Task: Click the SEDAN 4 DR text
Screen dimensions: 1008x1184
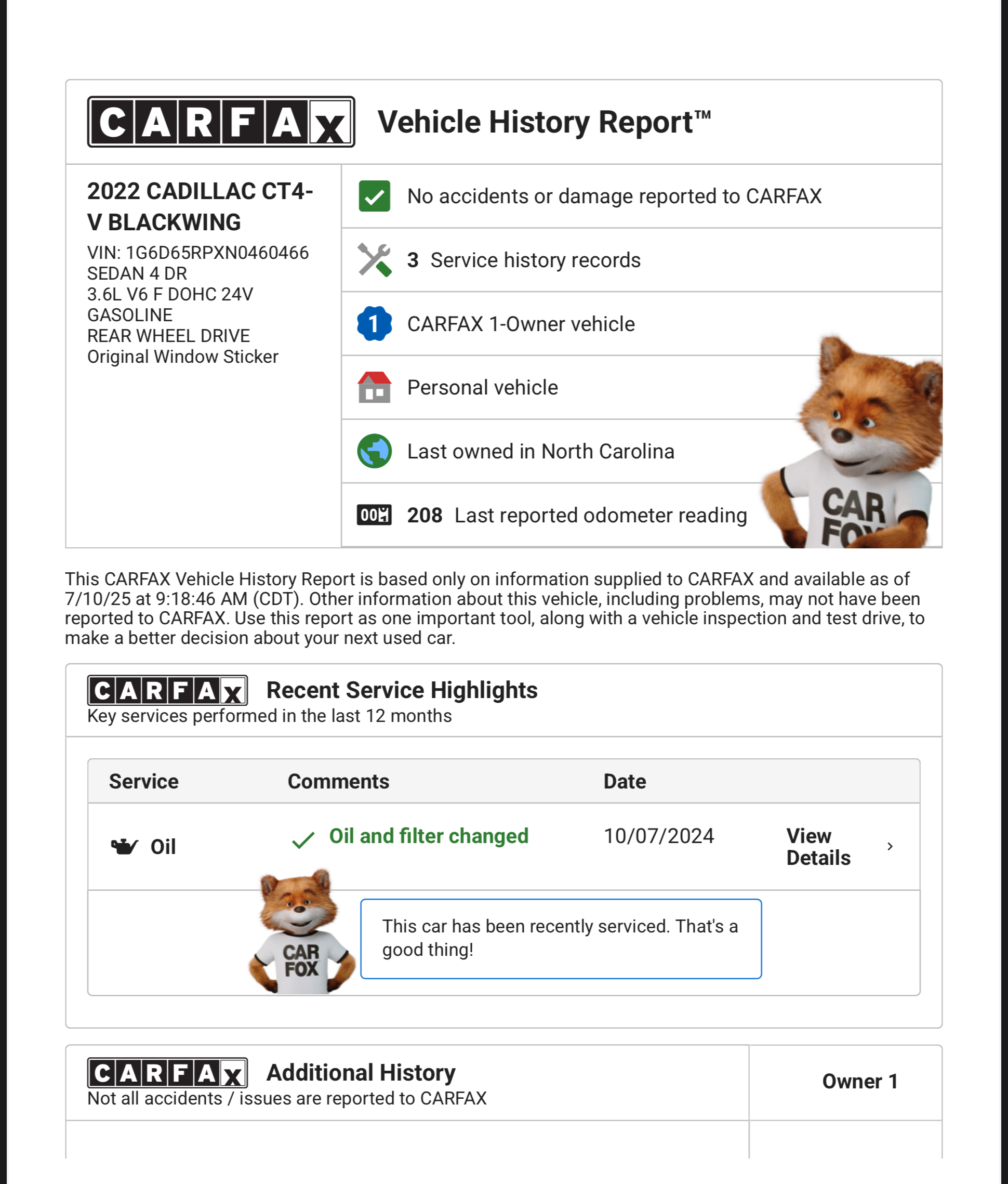Action: pos(137,273)
